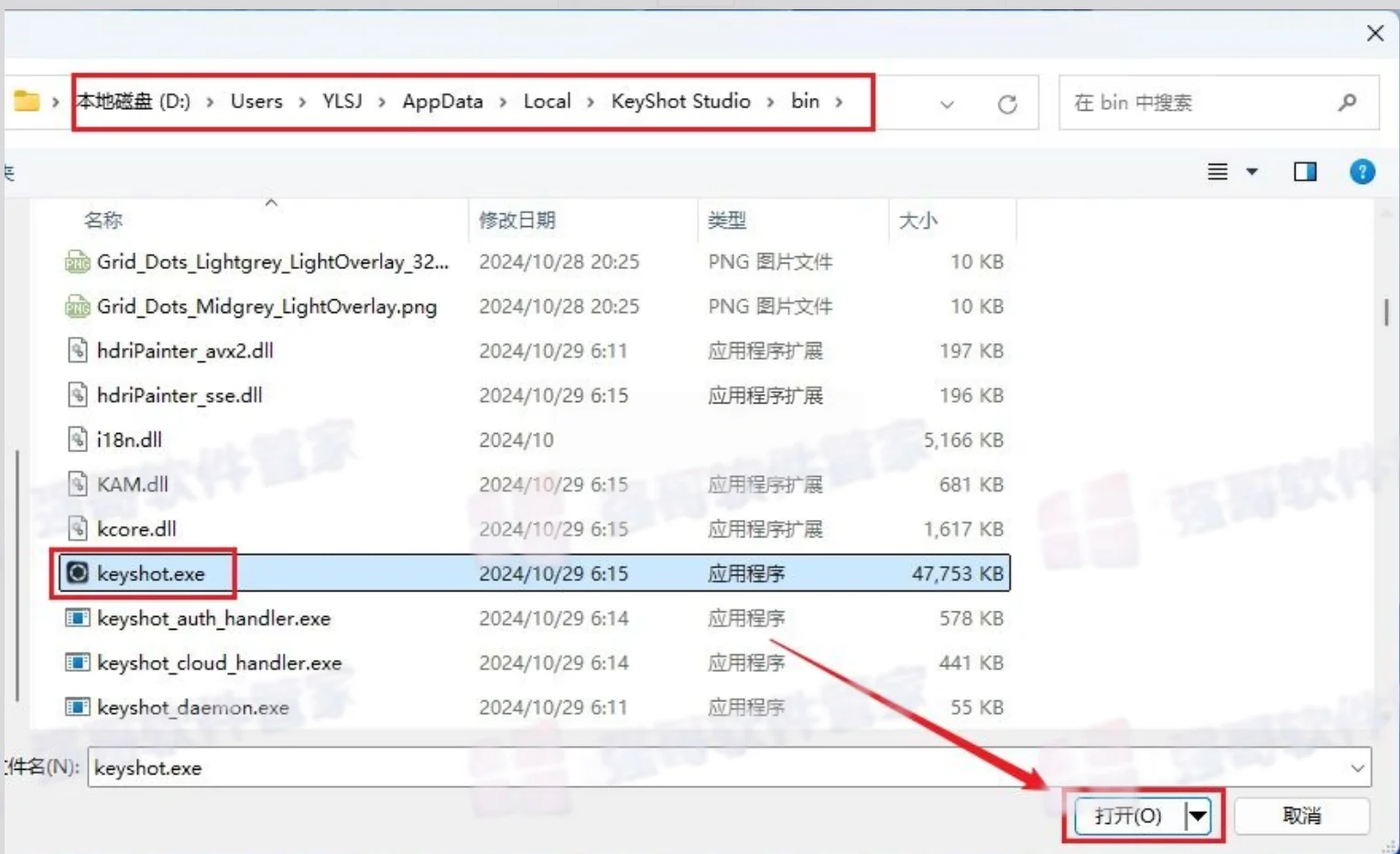Image resolution: width=1400 pixels, height=854 pixels.
Task: Sort by 修改日期 column header
Action: 517,220
